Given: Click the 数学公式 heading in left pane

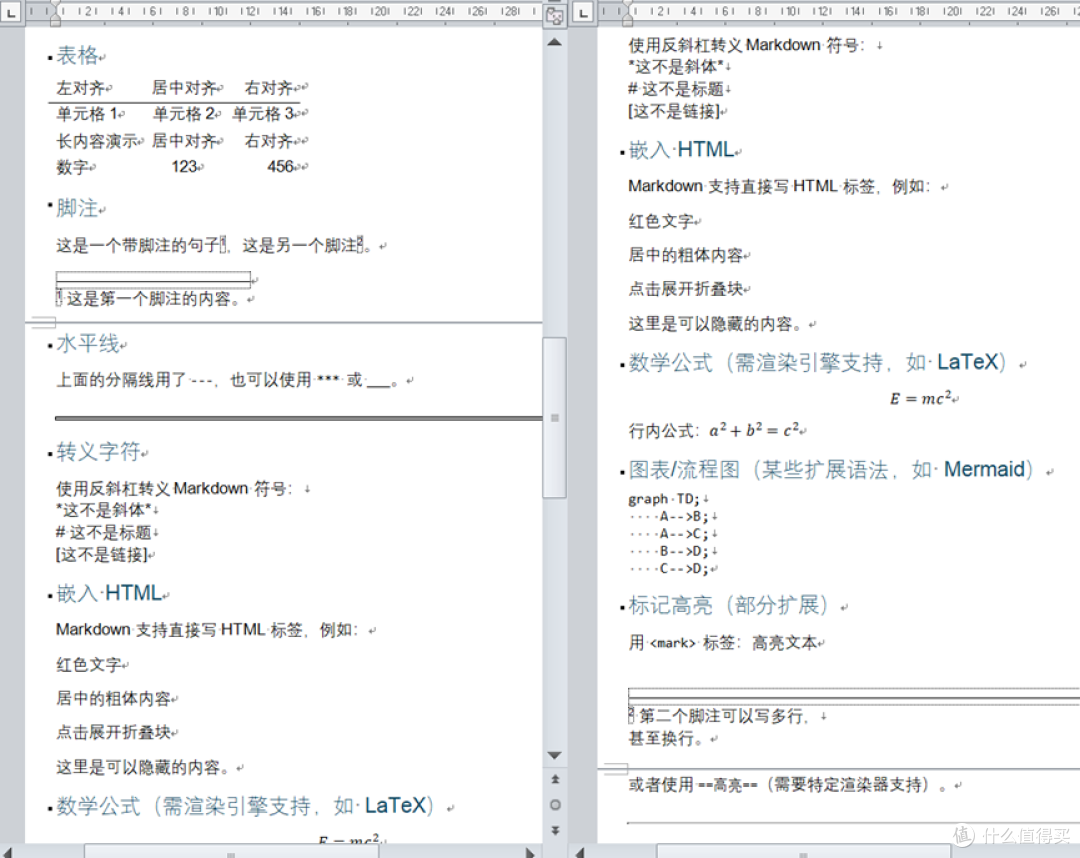Looking at the screenshot, I should coord(245,806).
